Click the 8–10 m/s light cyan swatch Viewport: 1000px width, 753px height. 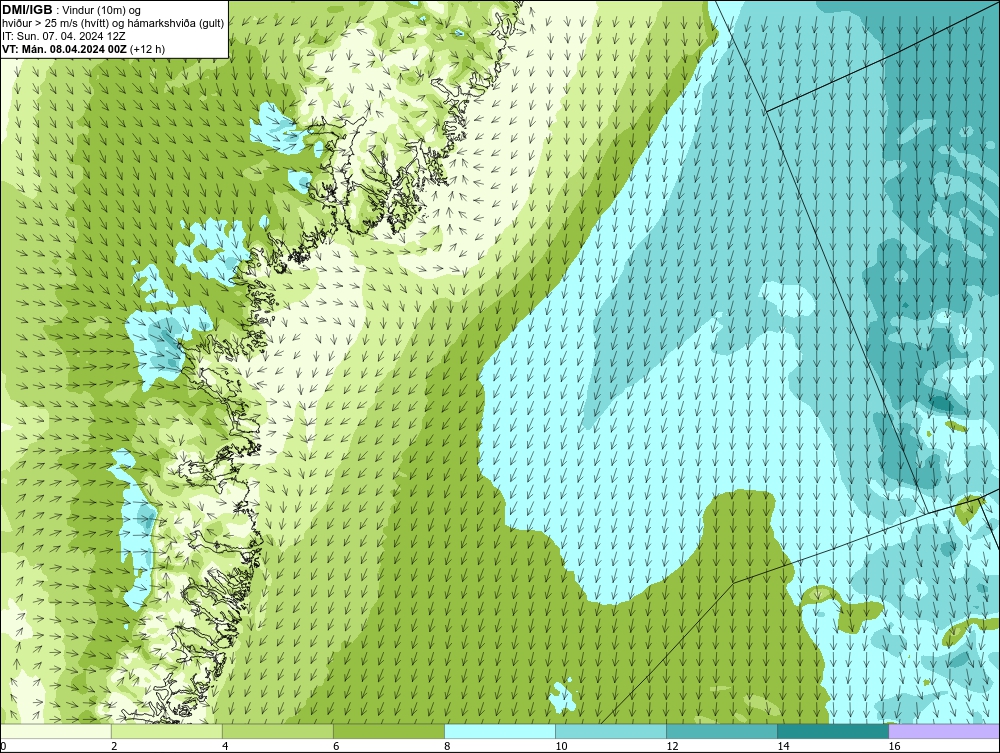pos(500,731)
